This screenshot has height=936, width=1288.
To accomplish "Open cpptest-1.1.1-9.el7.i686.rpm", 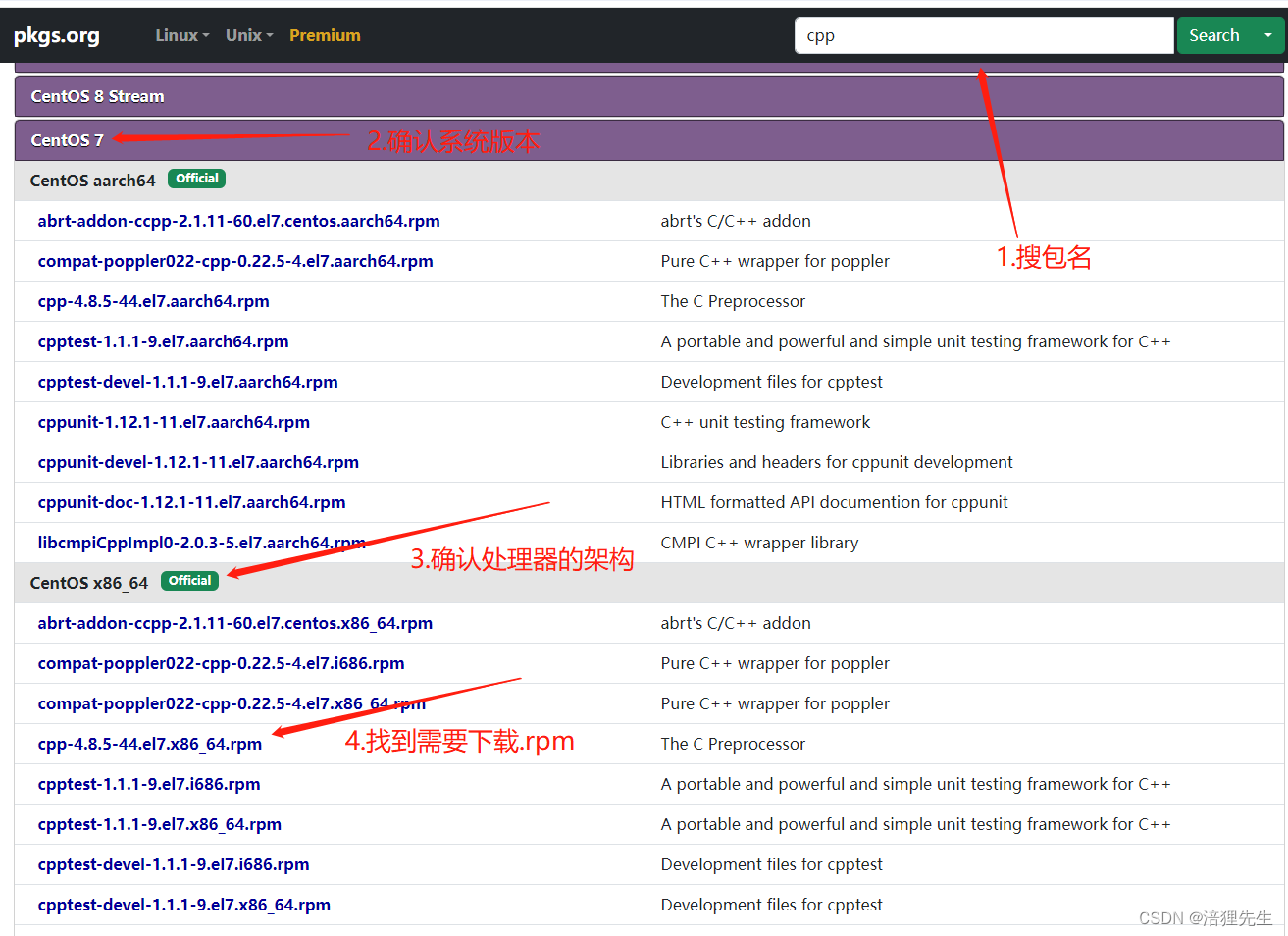I will pos(148,784).
